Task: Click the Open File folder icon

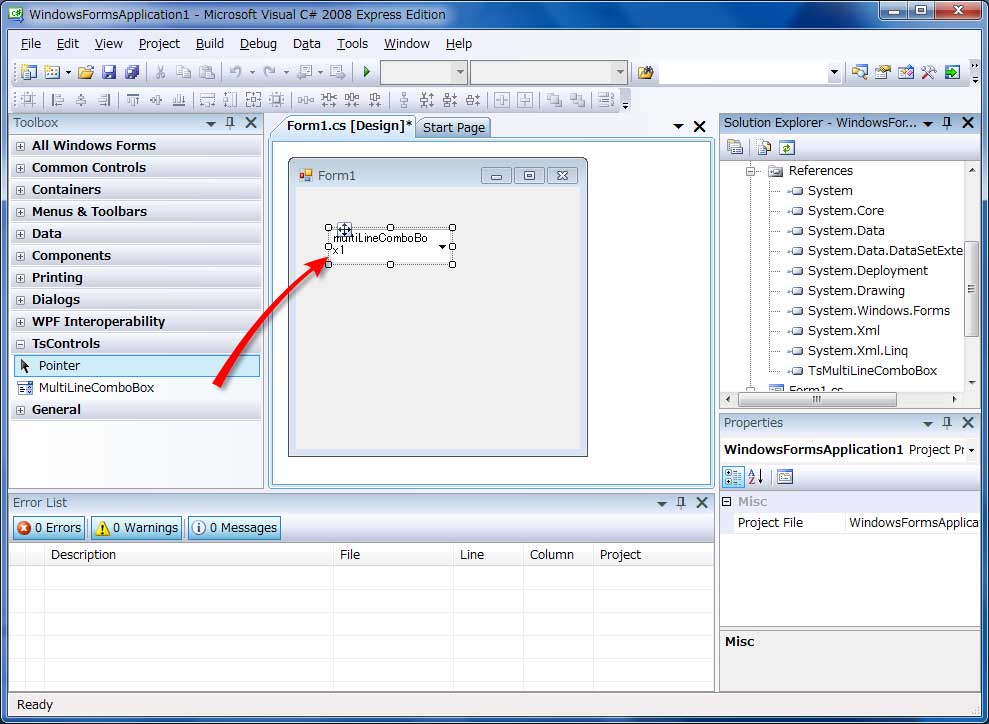Action: tap(86, 72)
